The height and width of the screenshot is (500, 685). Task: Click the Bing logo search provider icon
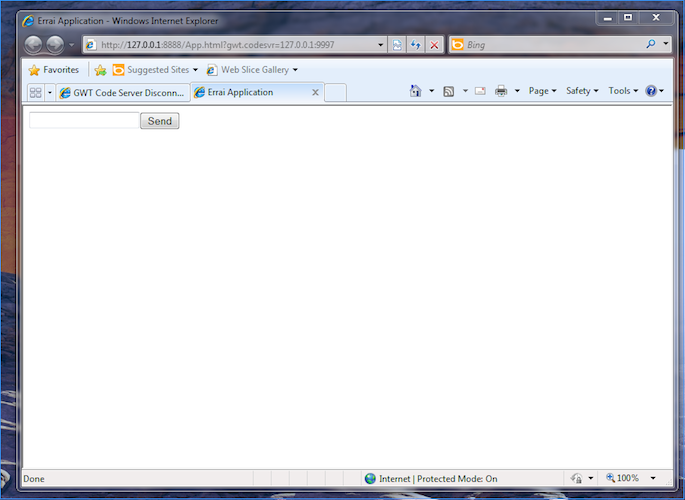click(x=457, y=45)
